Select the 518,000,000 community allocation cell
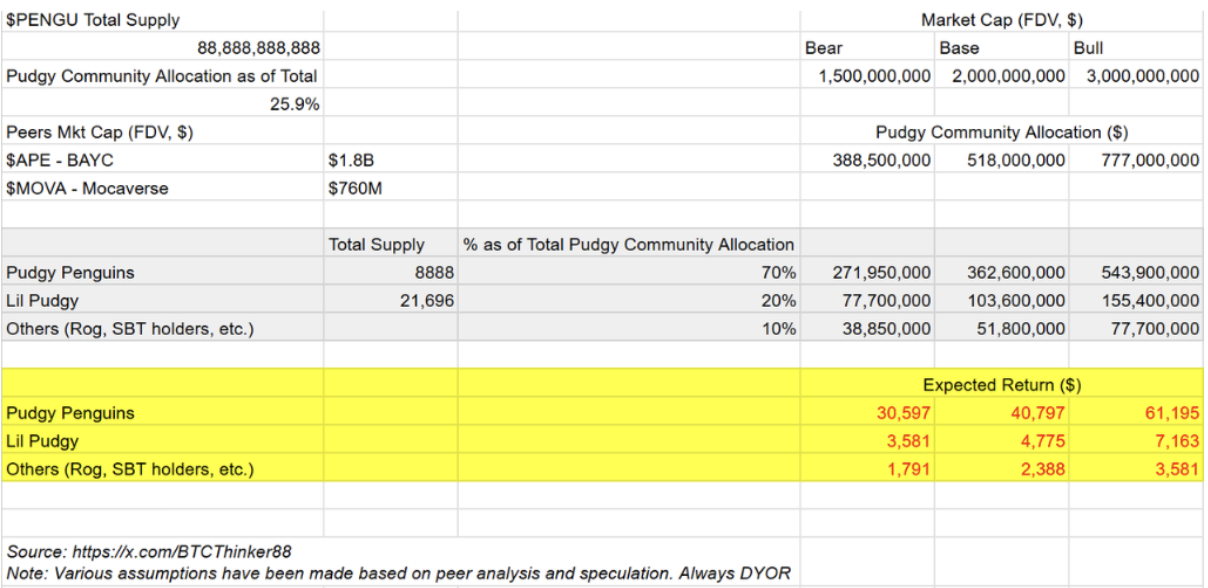1208x588 pixels. click(x=1016, y=160)
